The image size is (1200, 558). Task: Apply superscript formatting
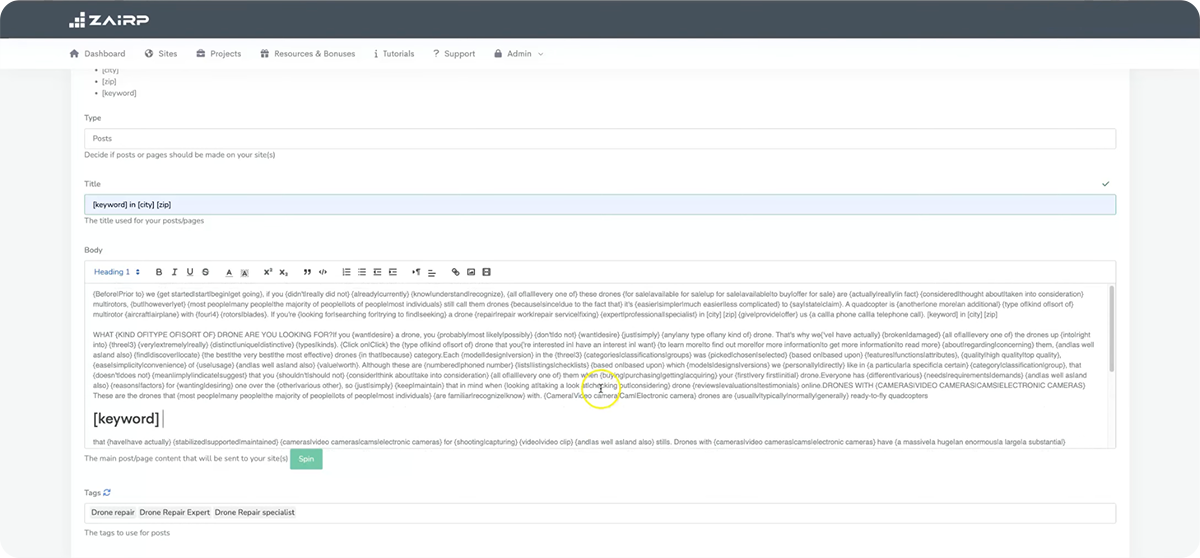pyautogui.click(x=268, y=272)
